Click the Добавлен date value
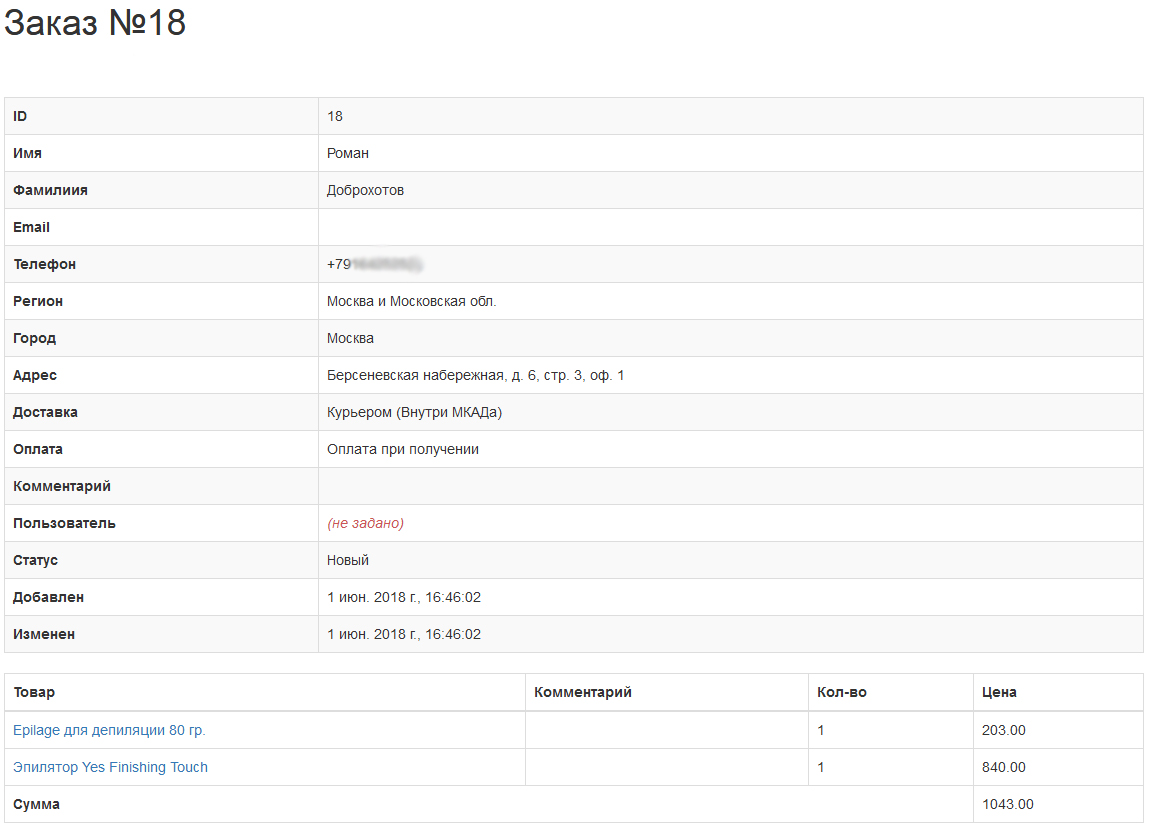Viewport: 1157px width, 838px height. [x=403, y=597]
